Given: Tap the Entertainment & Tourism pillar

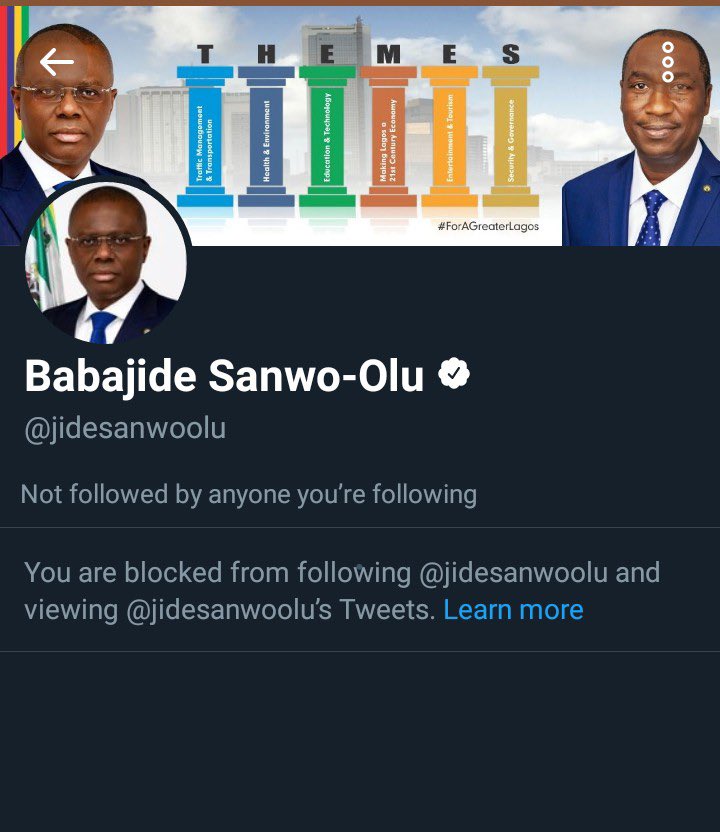Looking at the screenshot, I should [450, 136].
